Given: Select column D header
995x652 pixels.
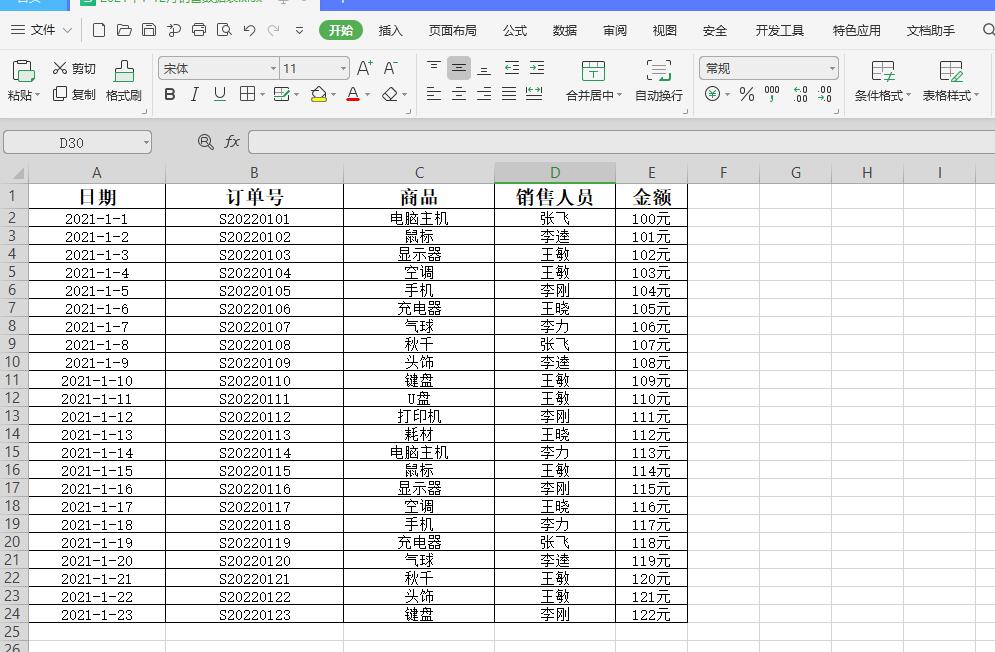Looking at the screenshot, I should click(x=555, y=173).
